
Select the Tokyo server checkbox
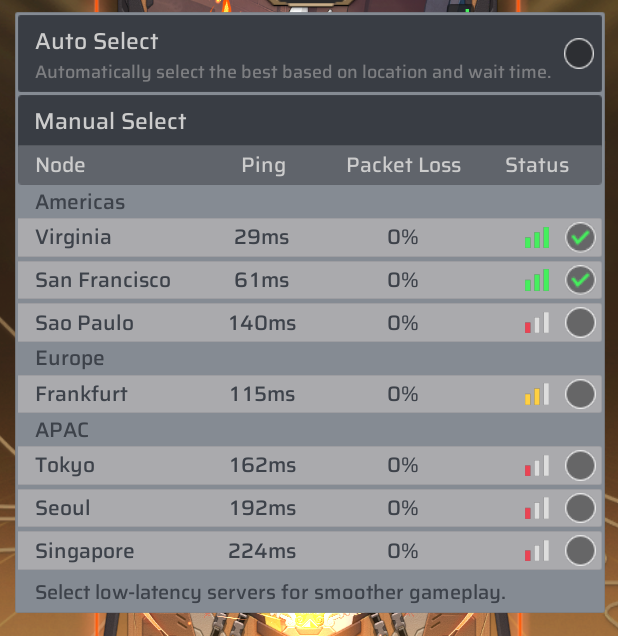coord(580,465)
